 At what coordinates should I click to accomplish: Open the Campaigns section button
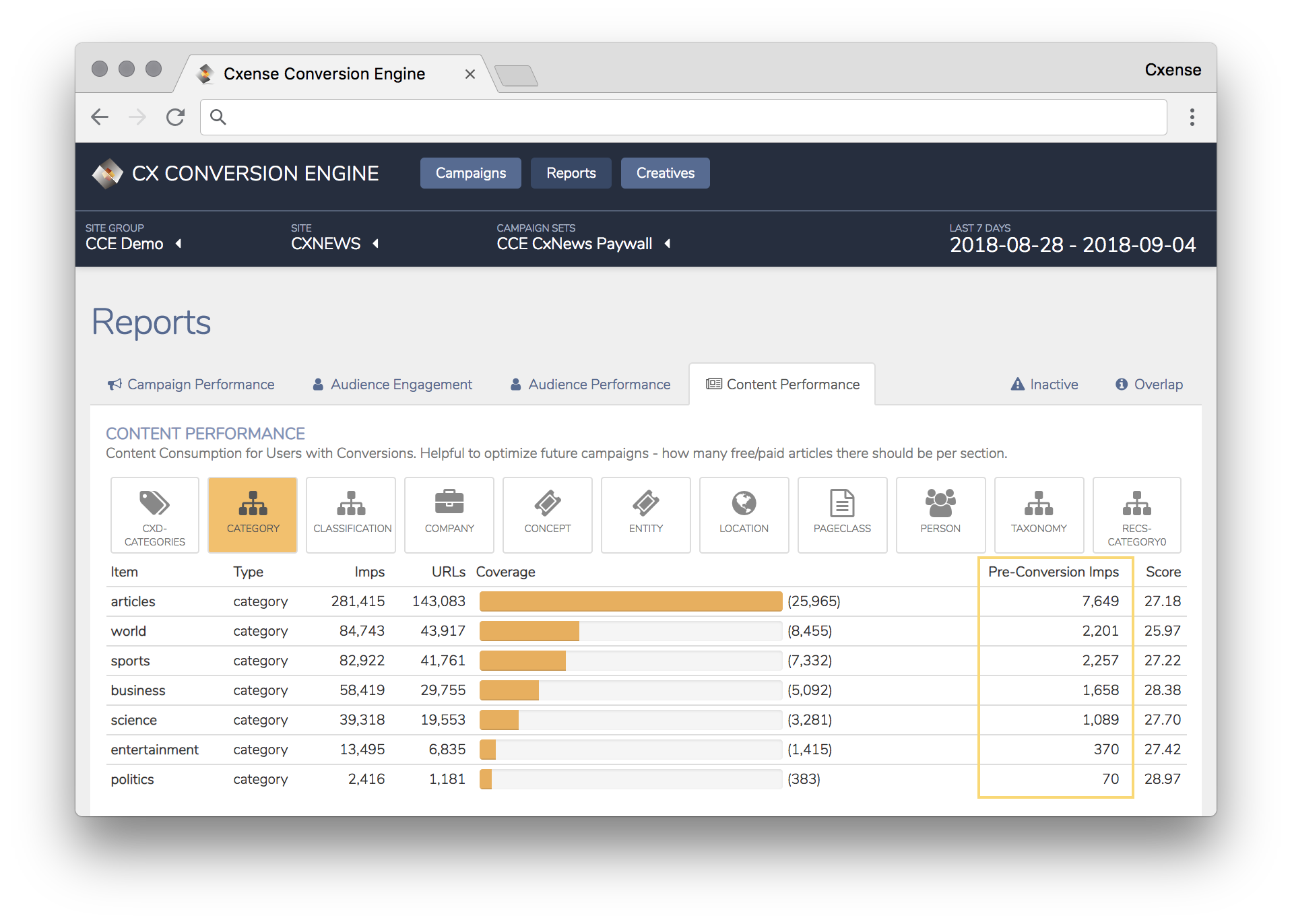coord(471,173)
